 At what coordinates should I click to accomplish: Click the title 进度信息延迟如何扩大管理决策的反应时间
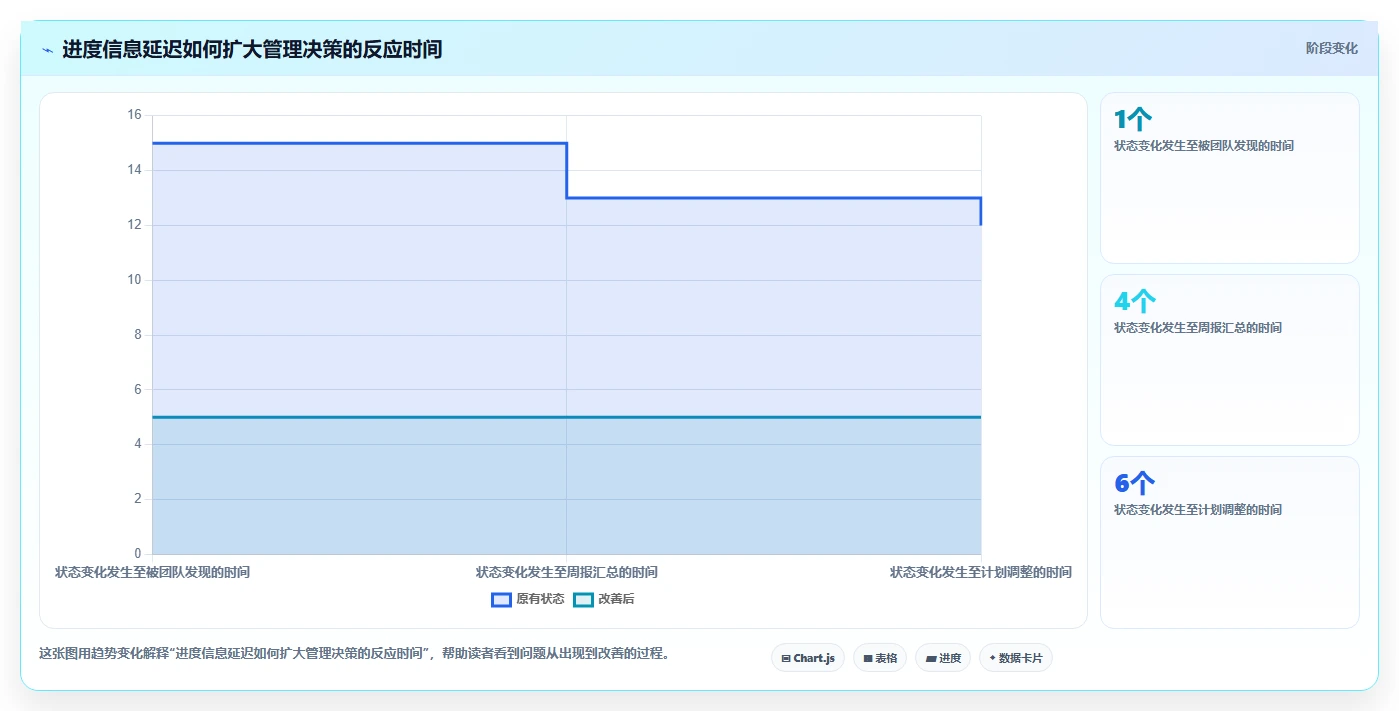(252, 49)
